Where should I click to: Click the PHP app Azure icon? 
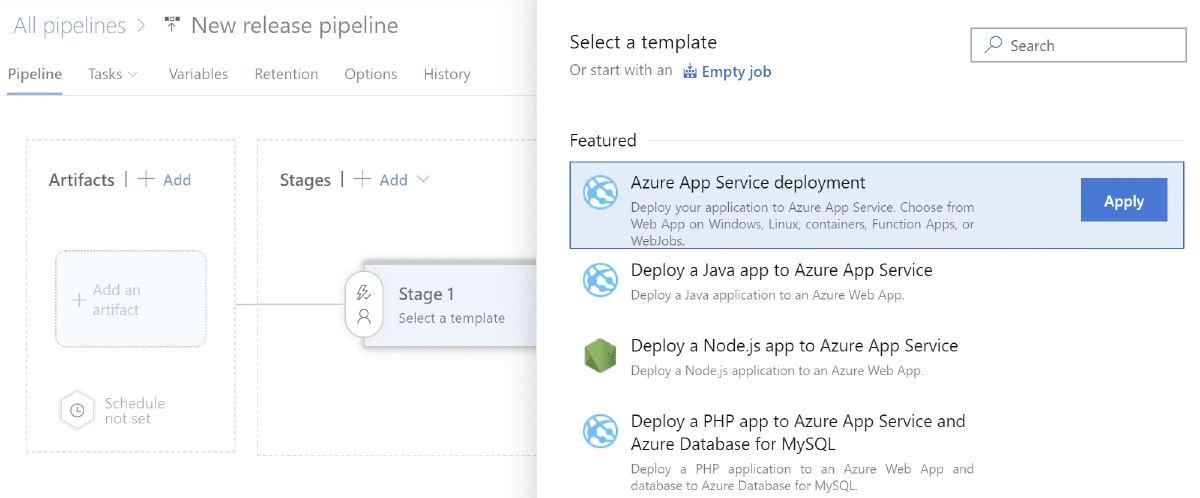(x=601, y=431)
